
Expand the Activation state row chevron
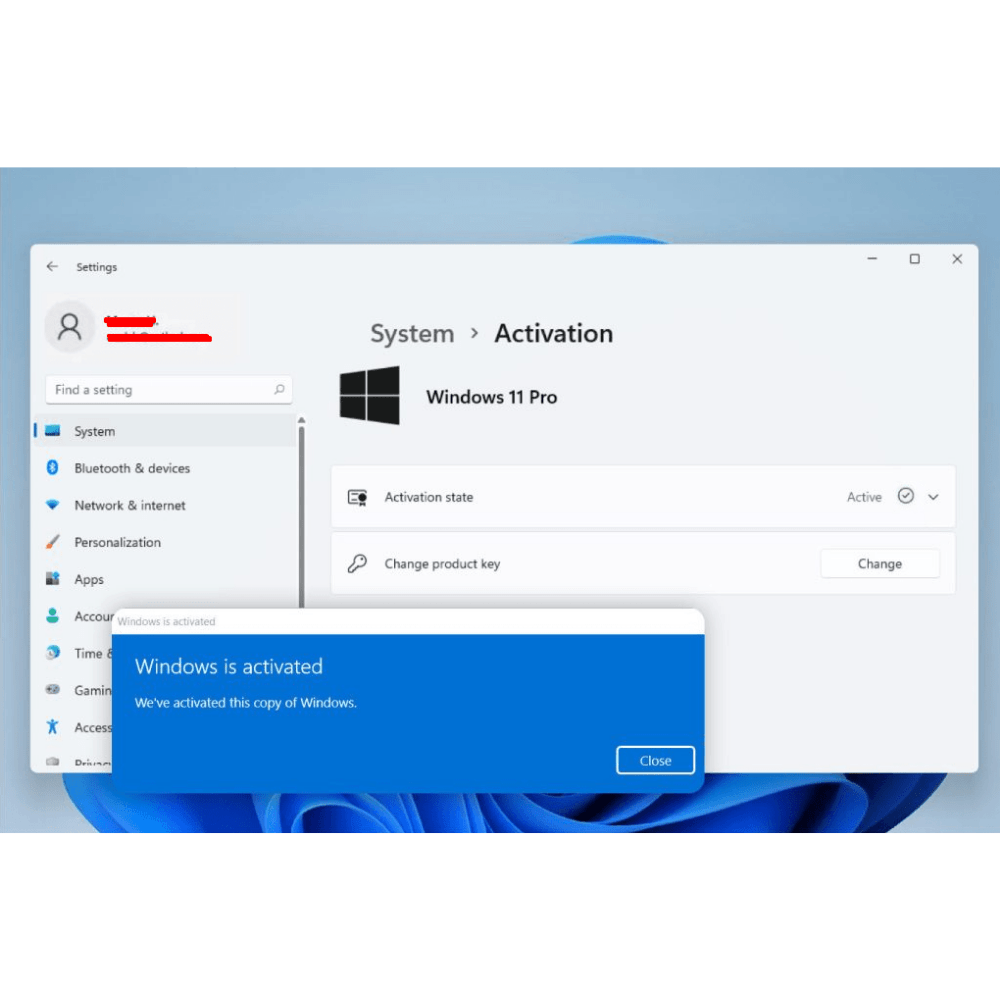[x=933, y=497]
